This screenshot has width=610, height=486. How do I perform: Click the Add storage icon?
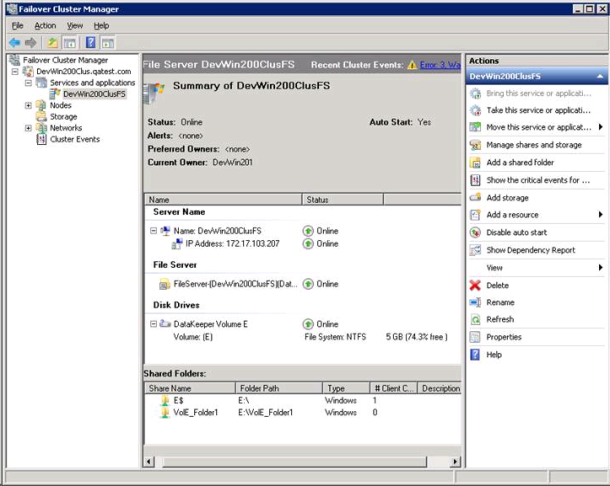point(475,197)
